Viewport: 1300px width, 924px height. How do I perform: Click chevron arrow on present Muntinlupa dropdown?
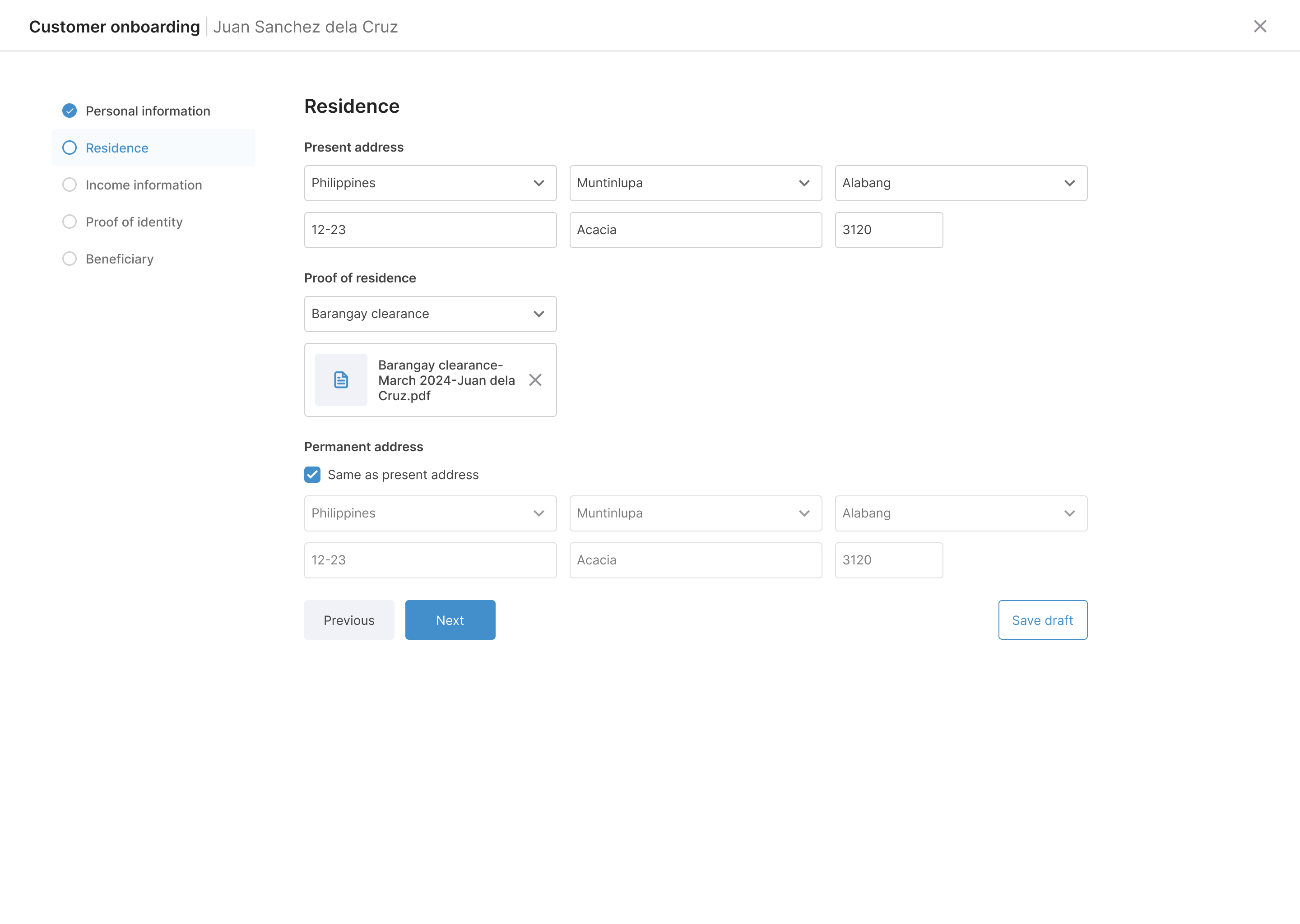803,183
